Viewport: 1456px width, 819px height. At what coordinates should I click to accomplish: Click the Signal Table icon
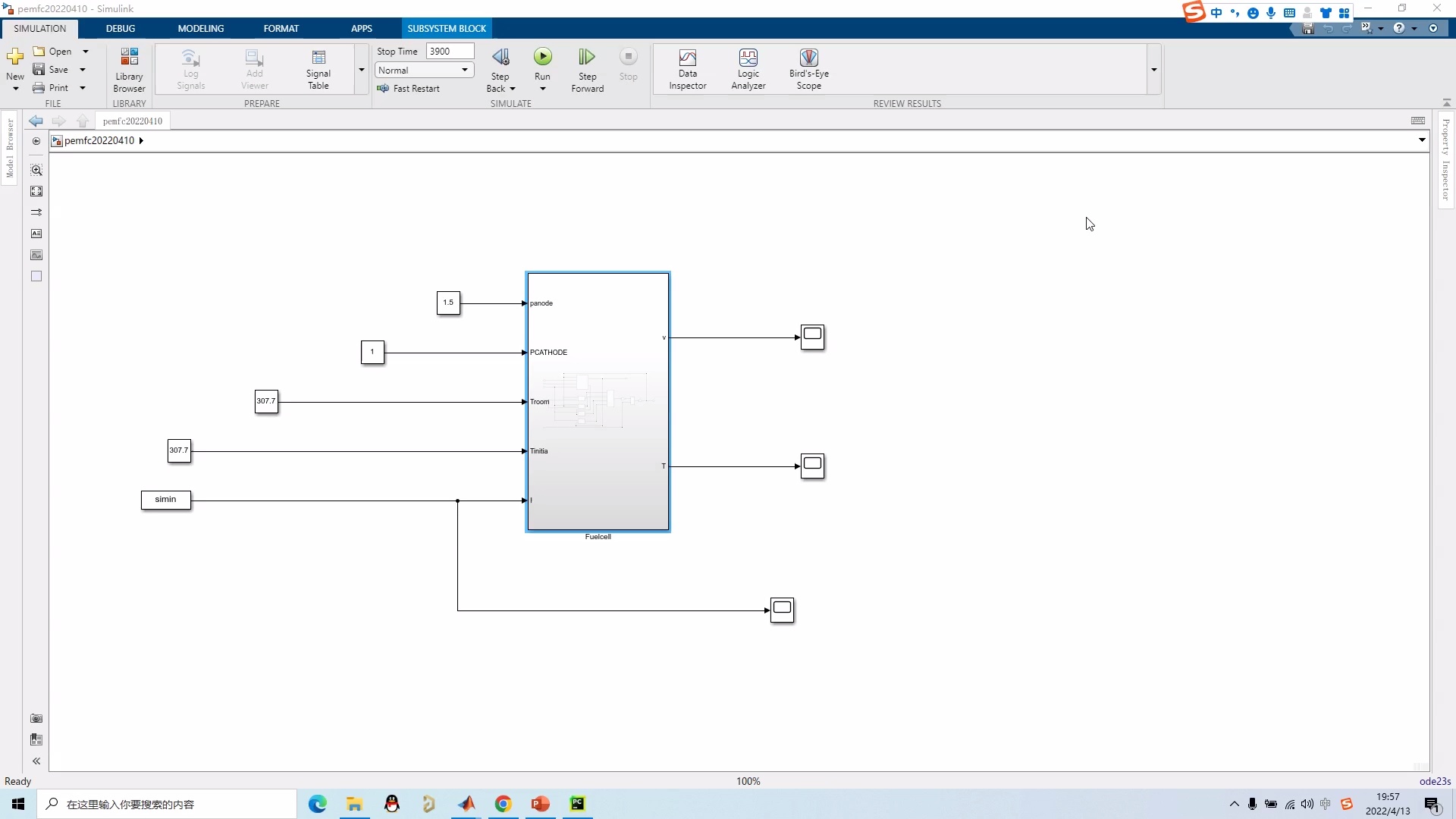[x=318, y=69]
